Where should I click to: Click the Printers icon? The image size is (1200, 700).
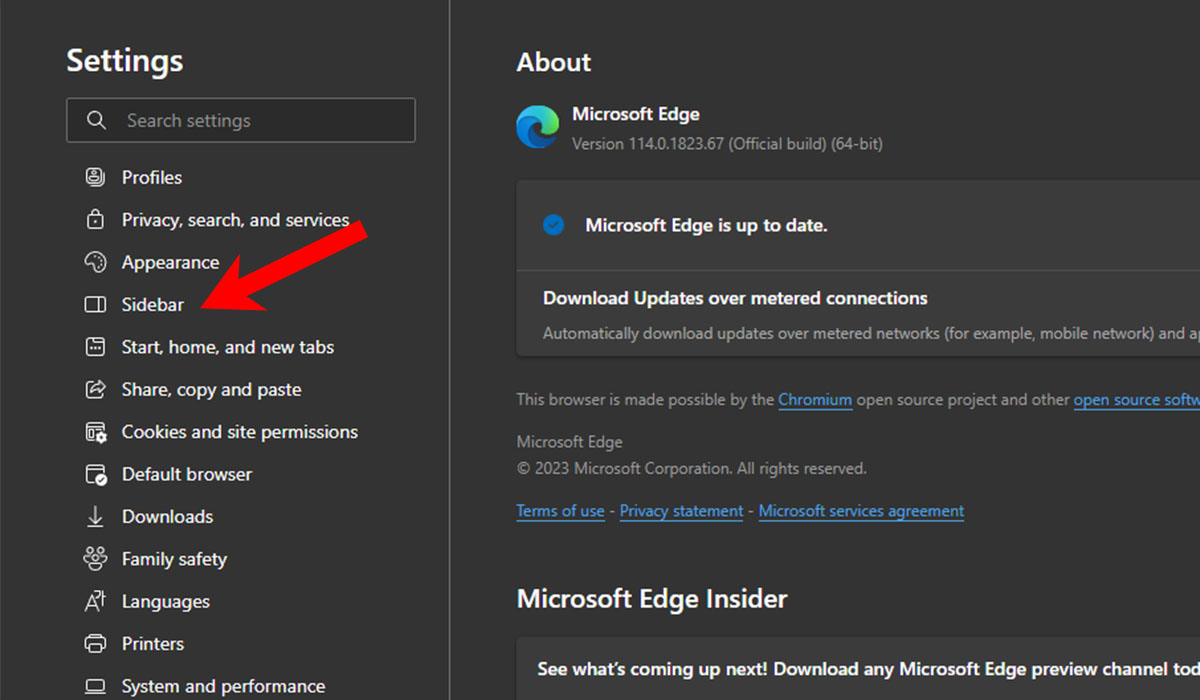point(95,643)
